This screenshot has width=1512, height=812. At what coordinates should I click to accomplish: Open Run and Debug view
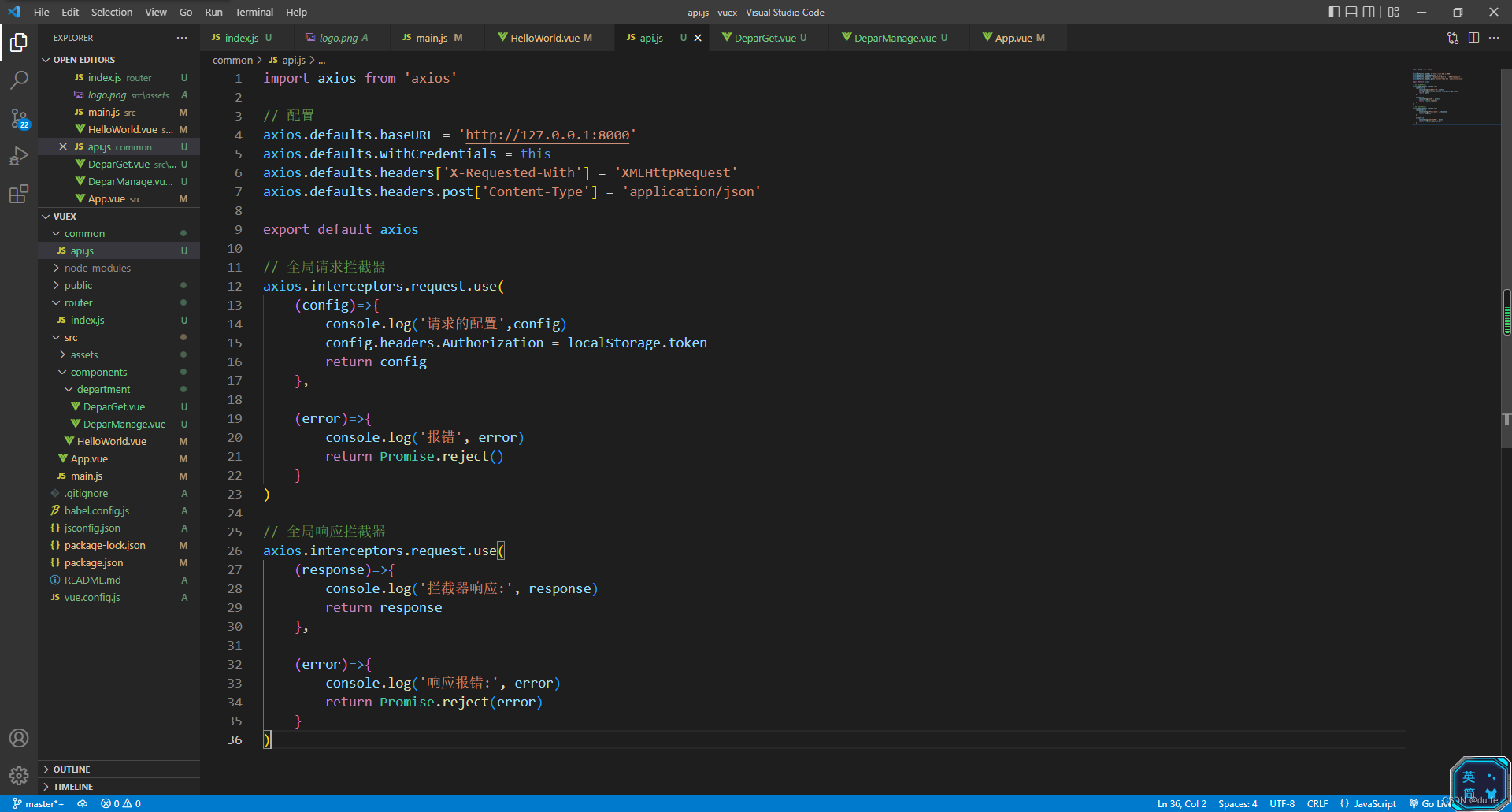point(19,156)
